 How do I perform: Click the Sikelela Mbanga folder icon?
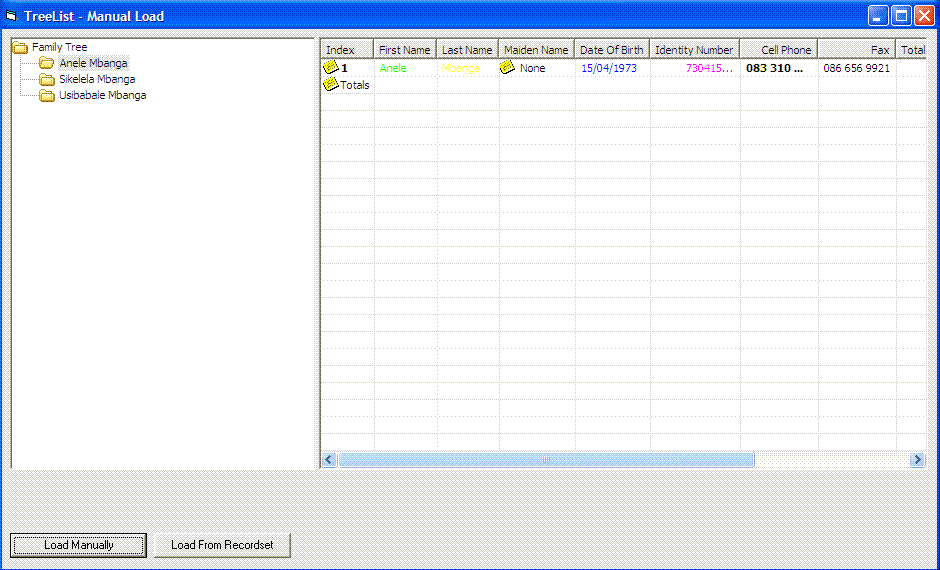[x=47, y=79]
